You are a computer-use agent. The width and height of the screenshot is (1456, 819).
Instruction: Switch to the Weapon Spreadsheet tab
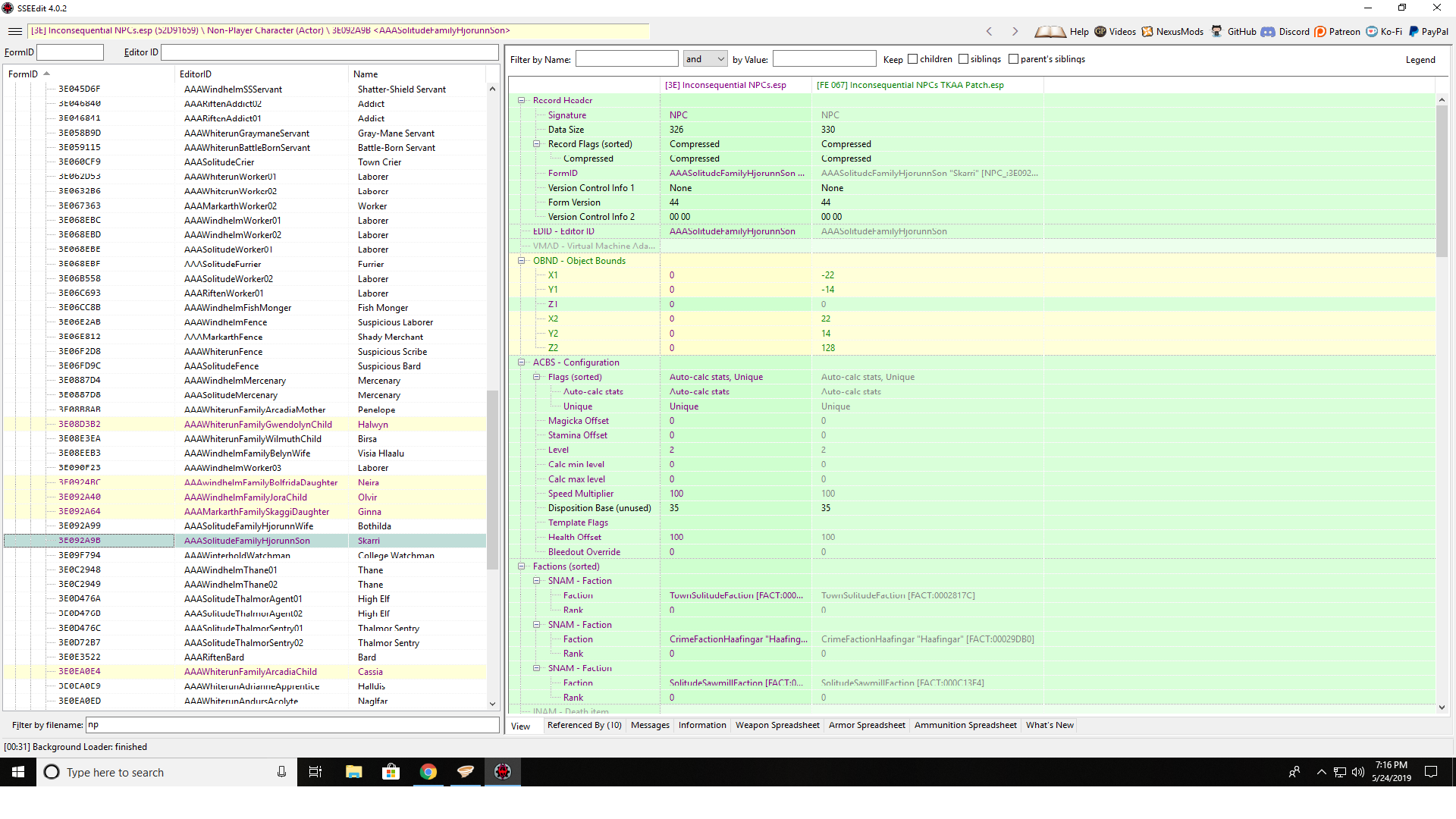777,726
